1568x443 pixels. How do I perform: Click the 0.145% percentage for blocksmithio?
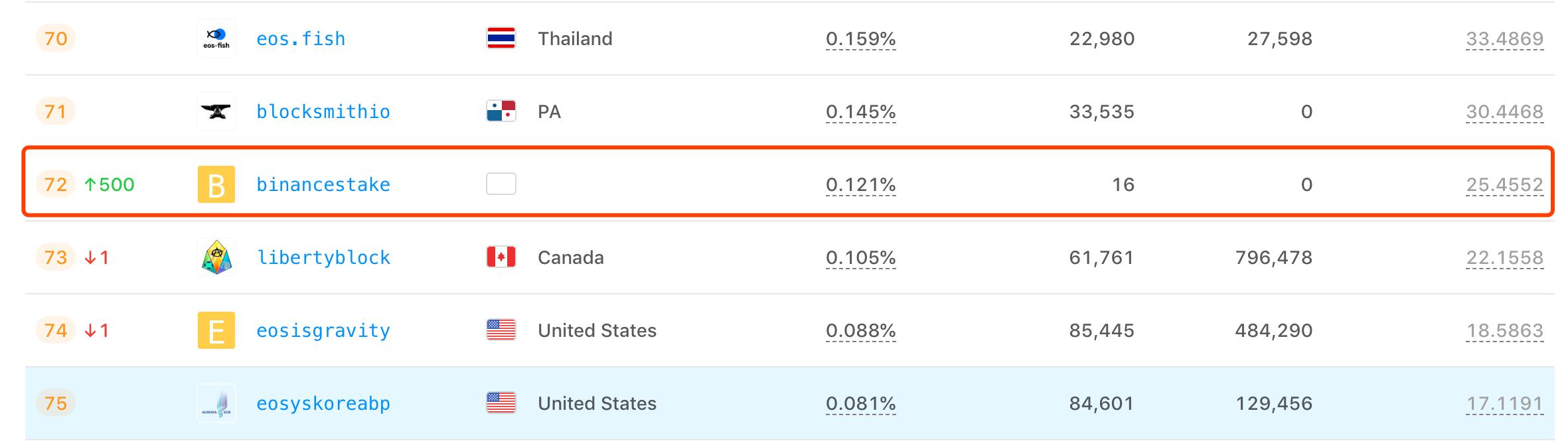point(861,111)
